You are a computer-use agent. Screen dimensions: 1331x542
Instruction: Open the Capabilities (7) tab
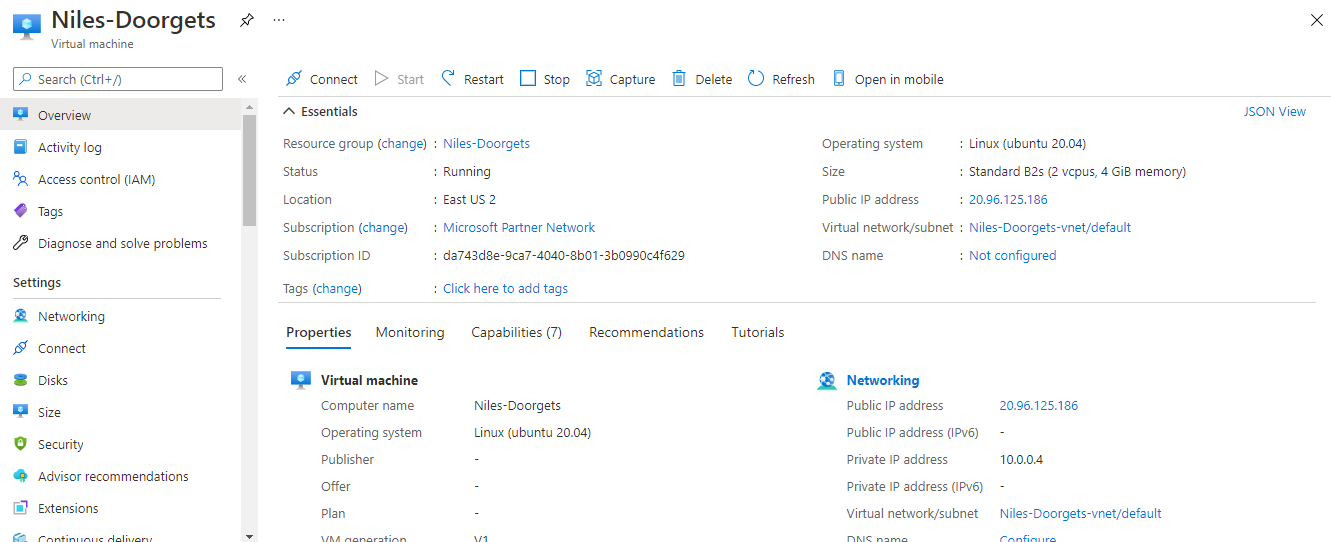pos(516,332)
